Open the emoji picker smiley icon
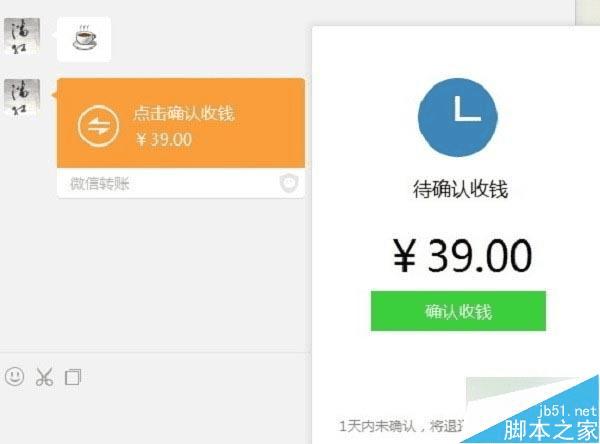The image size is (600, 444). click(15, 377)
